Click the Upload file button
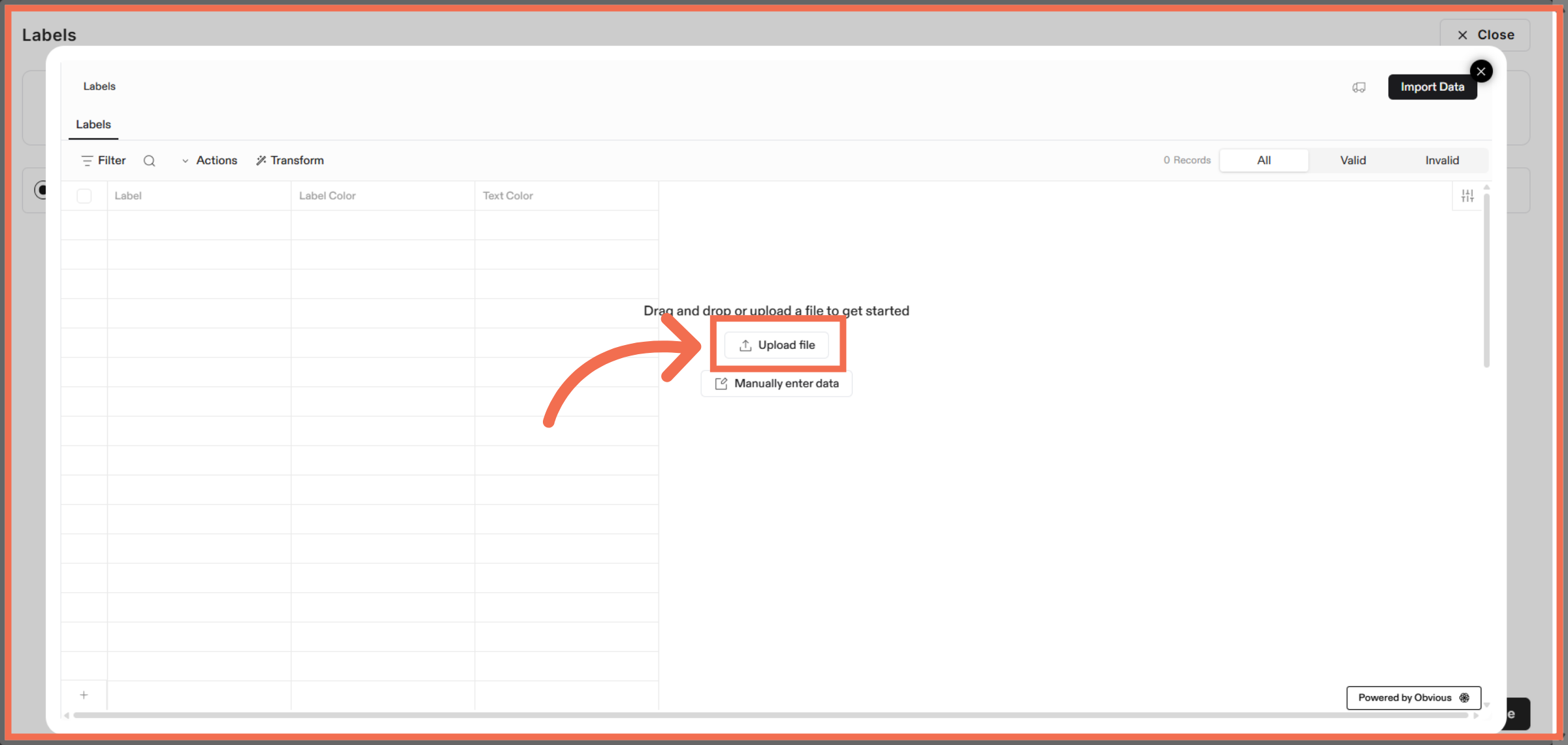Viewport: 1568px width, 745px height. pyautogui.click(x=777, y=345)
